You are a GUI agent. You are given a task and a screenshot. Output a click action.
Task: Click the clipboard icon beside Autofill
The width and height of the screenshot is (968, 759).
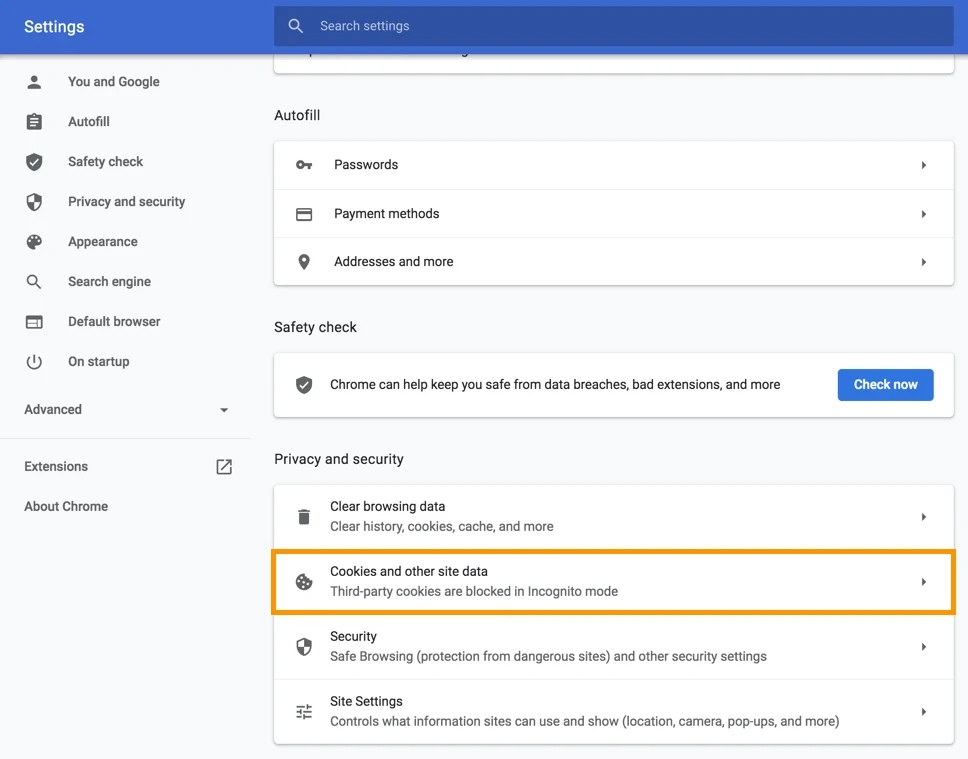[34, 122]
